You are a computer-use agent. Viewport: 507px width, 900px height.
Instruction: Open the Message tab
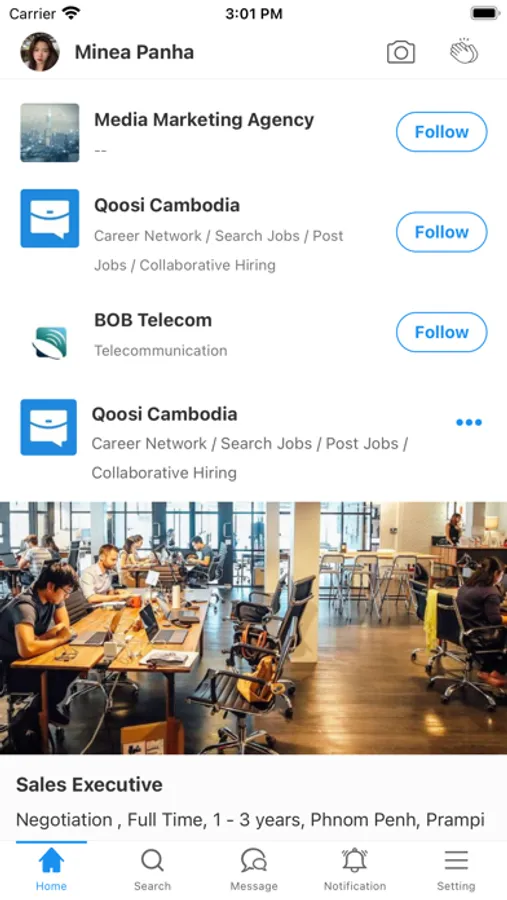[254, 869]
